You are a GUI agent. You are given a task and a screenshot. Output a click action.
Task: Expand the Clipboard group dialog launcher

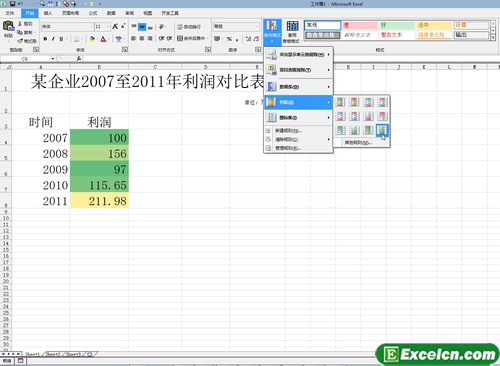coord(35,50)
